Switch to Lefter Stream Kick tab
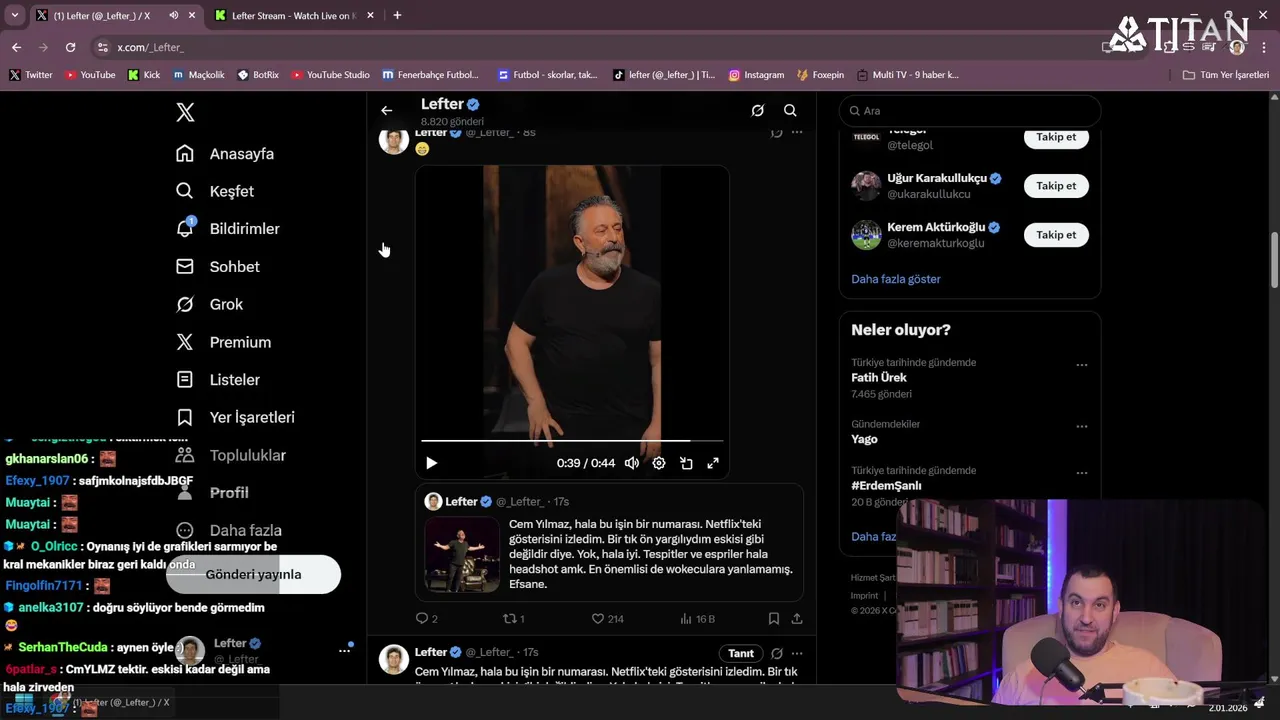Screen dimensions: 1280x720 click(x=293, y=16)
